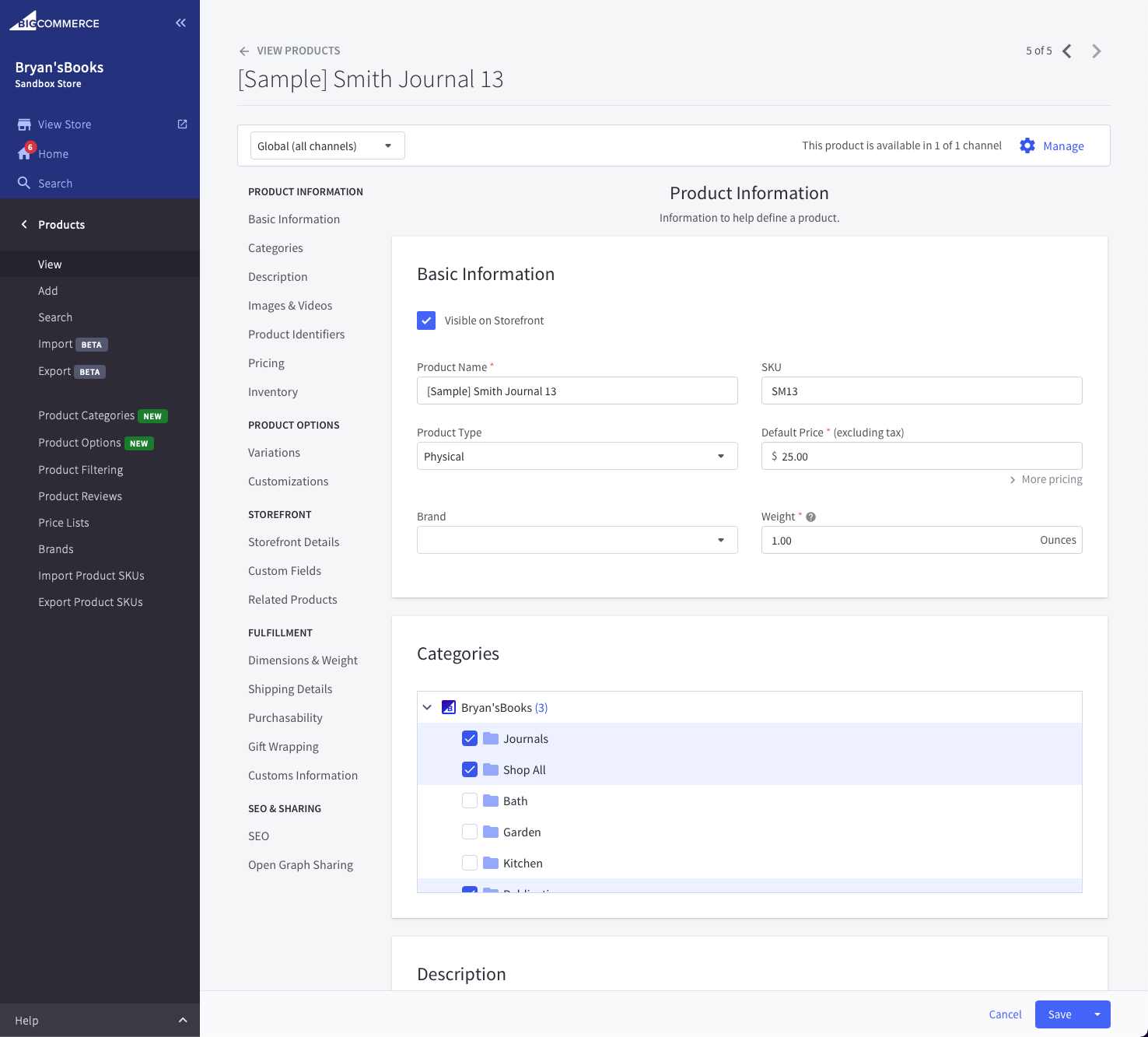Check the Garden category checkbox

(470, 832)
